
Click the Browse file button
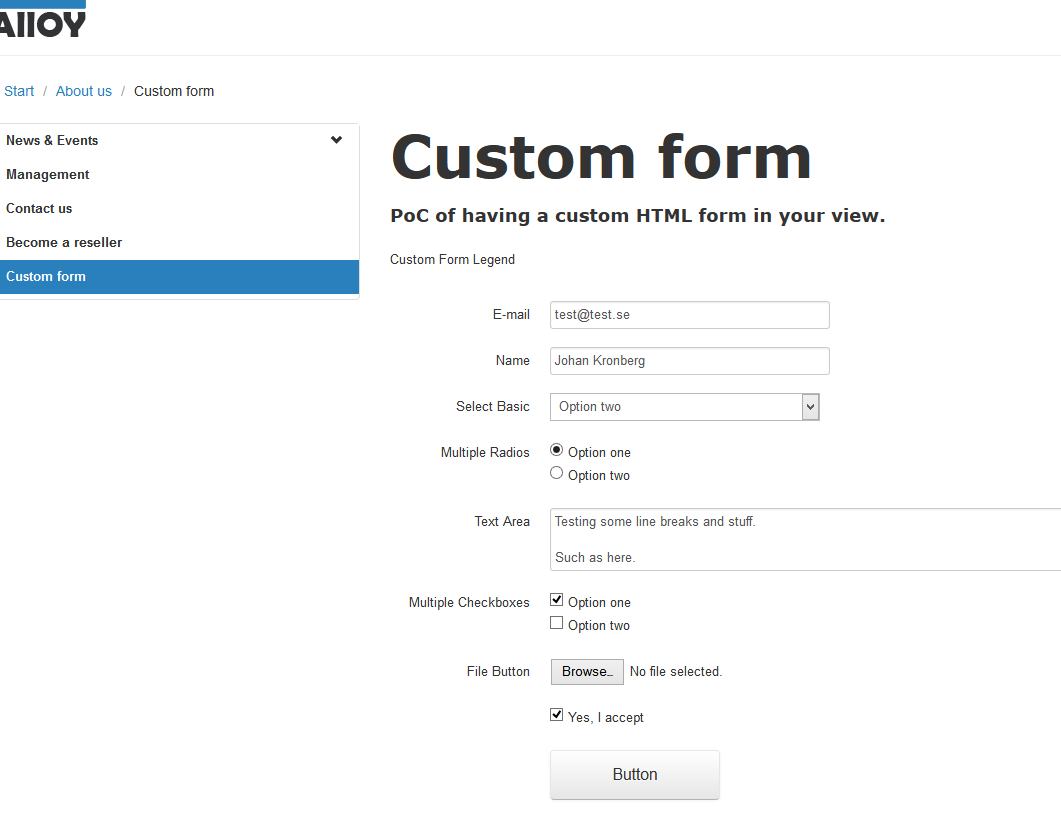point(586,671)
